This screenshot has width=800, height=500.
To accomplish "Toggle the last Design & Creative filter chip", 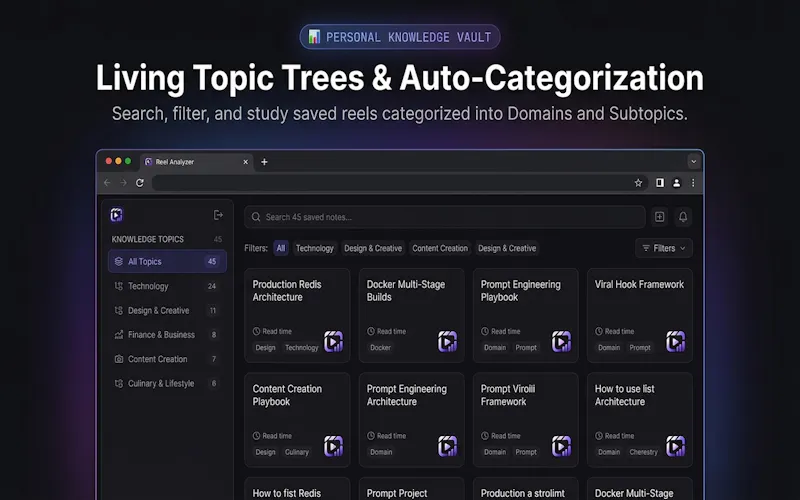I will 507,248.
